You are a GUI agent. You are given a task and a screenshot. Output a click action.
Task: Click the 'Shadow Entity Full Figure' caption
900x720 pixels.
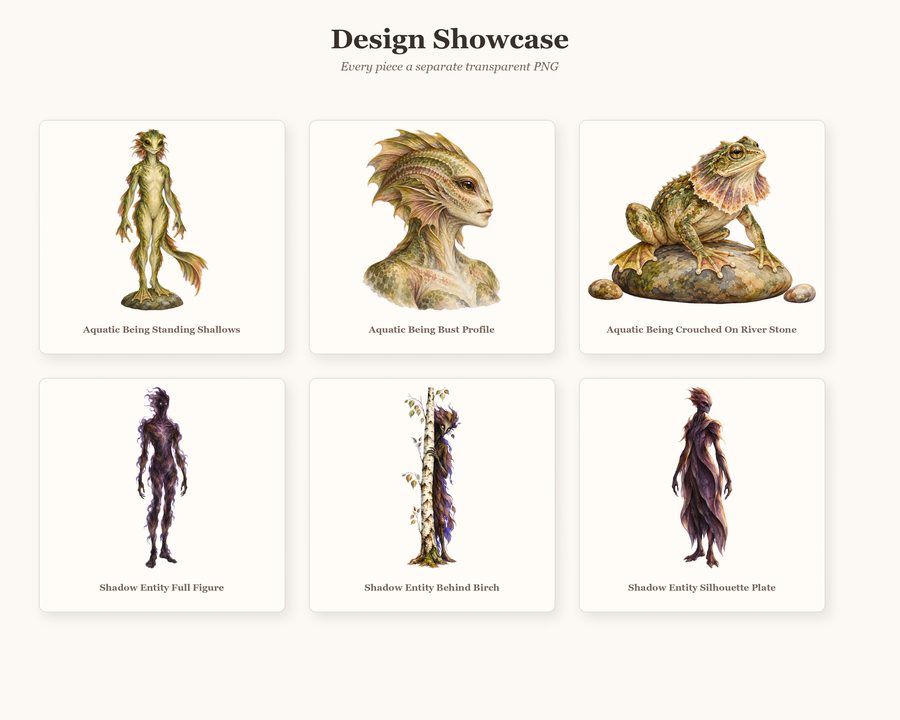pos(162,587)
